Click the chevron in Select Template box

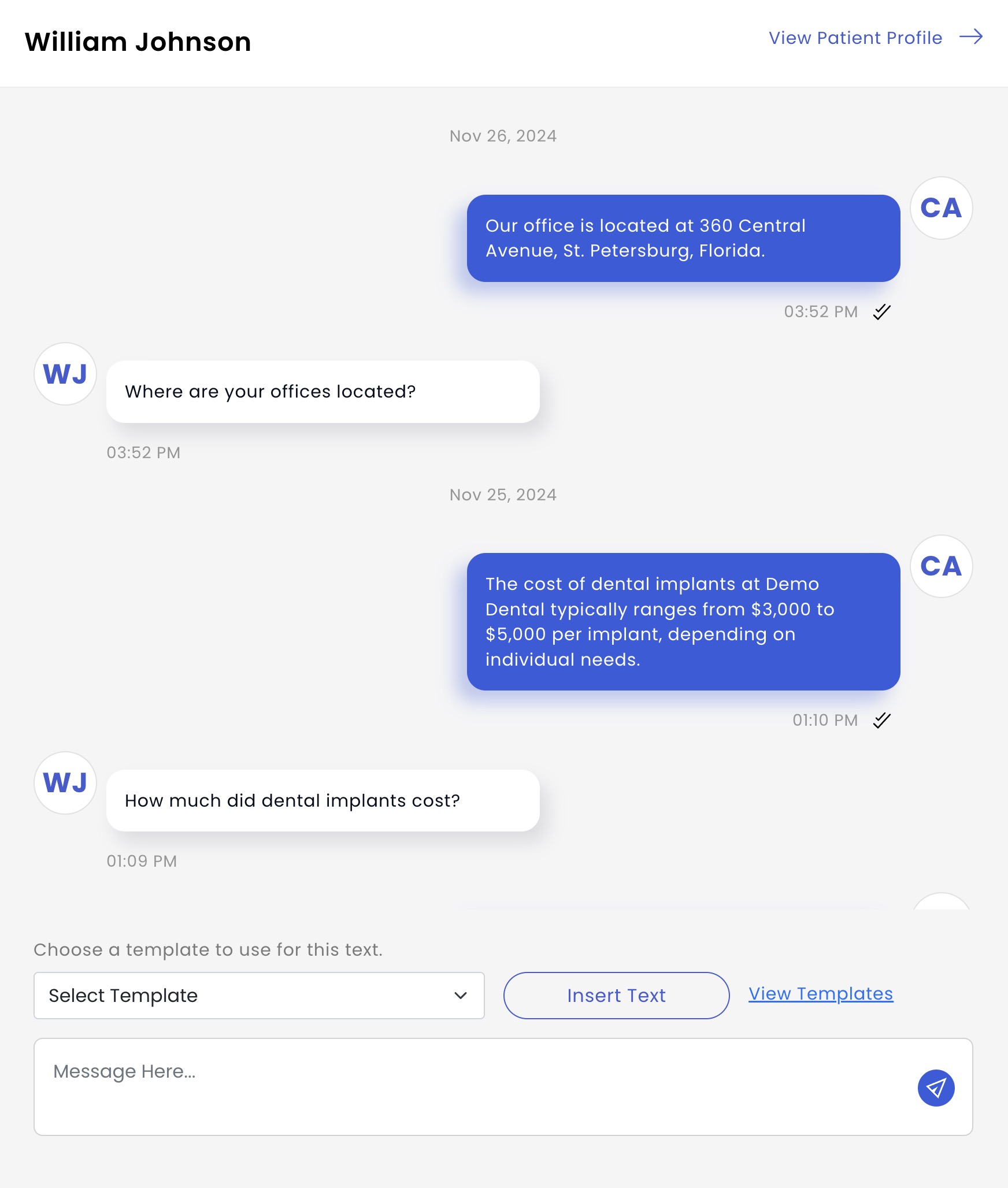[461, 996]
